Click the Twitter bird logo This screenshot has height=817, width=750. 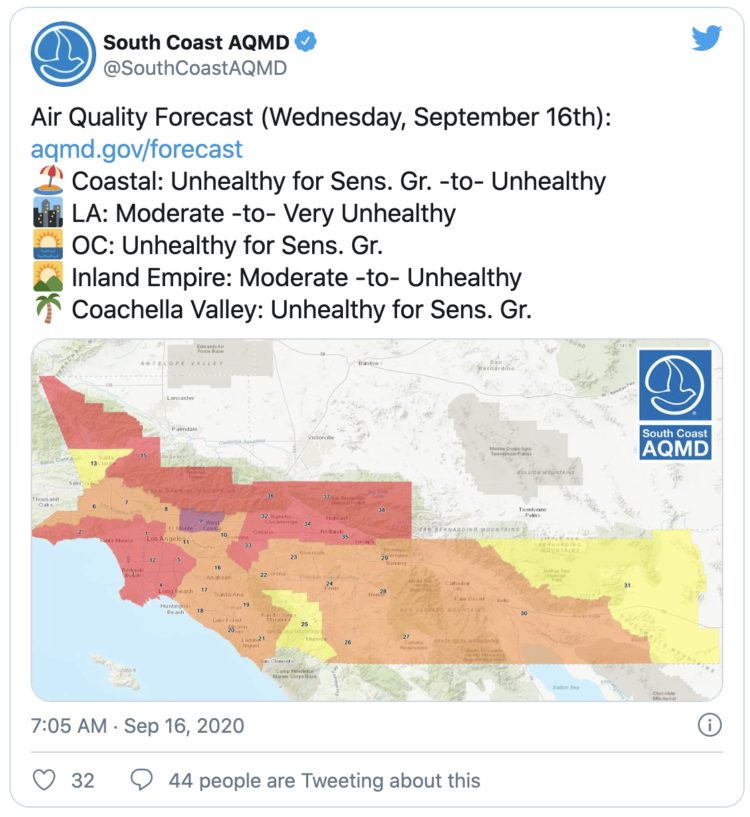(706, 39)
